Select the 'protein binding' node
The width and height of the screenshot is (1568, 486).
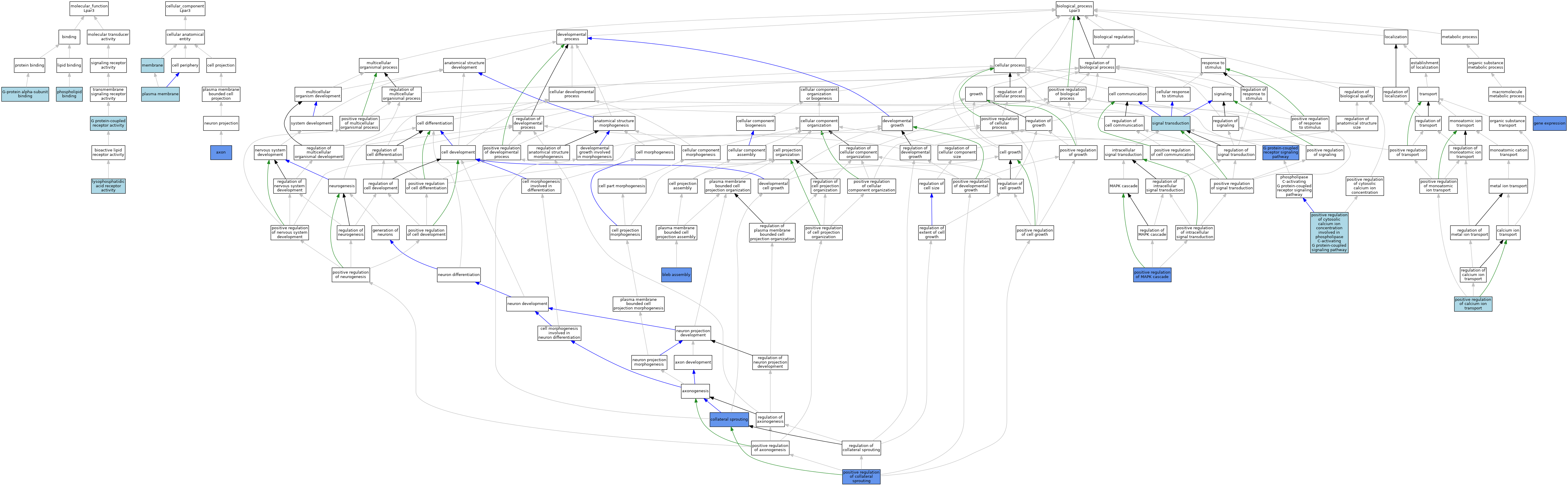point(30,65)
